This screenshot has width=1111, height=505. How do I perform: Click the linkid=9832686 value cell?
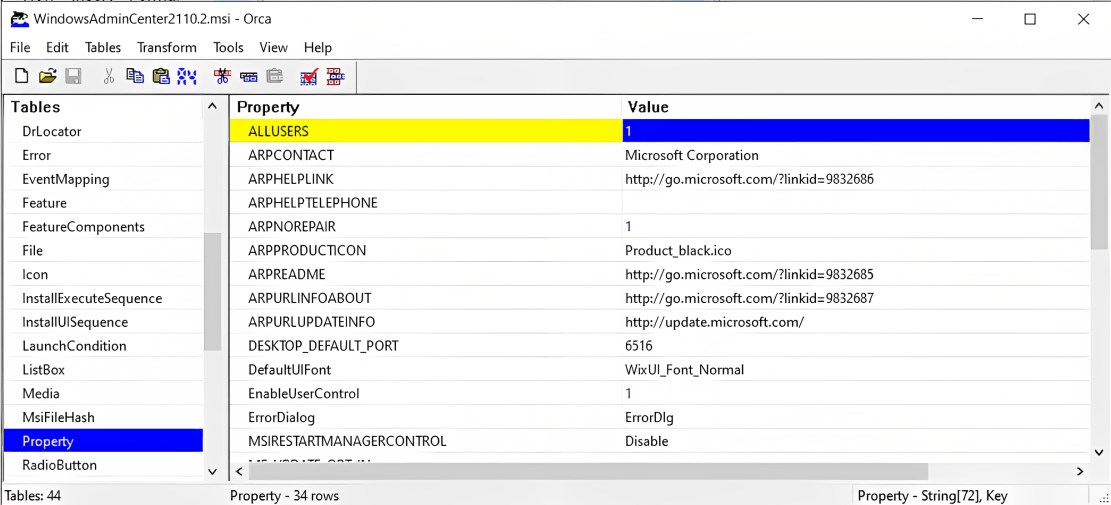pyautogui.click(x=856, y=179)
